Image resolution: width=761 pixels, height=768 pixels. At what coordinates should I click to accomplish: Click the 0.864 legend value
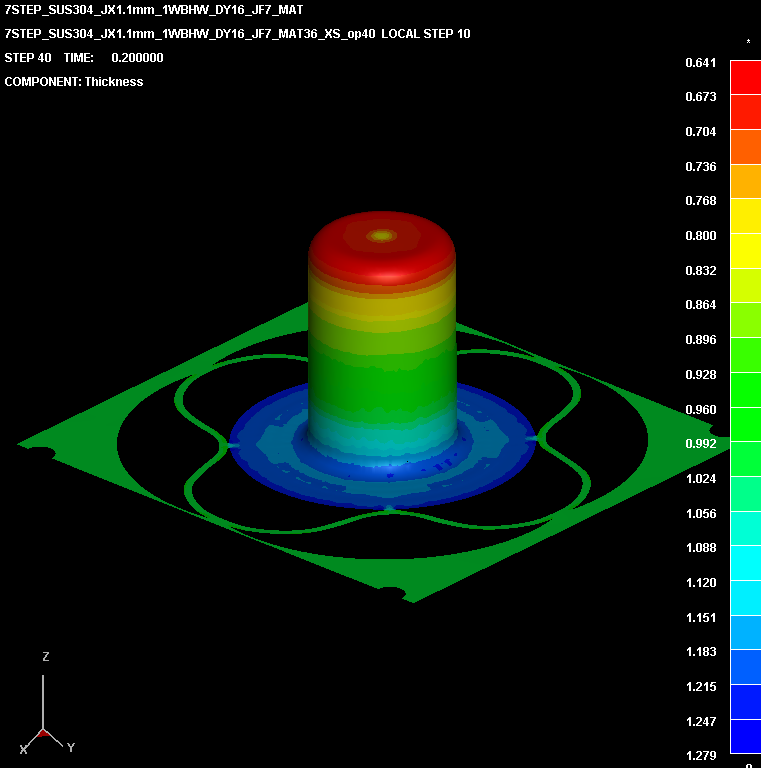coord(700,305)
